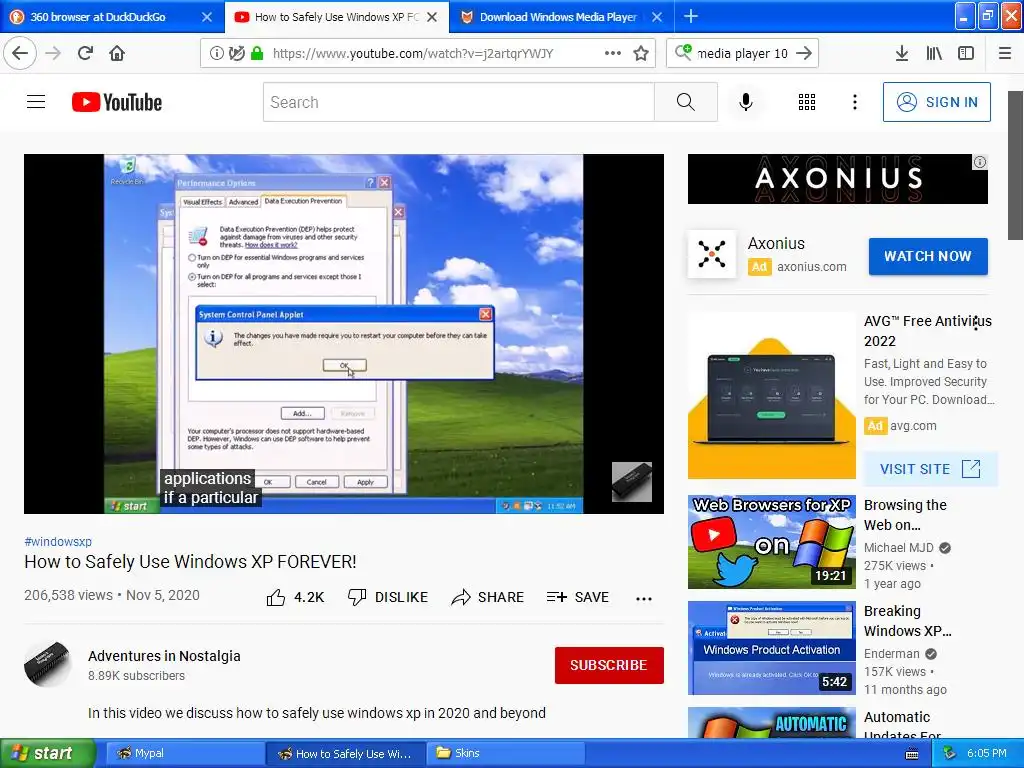This screenshot has width=1024, height=768.
Task: Close the DuckDuckGo tab
Action: coord(207,17)
